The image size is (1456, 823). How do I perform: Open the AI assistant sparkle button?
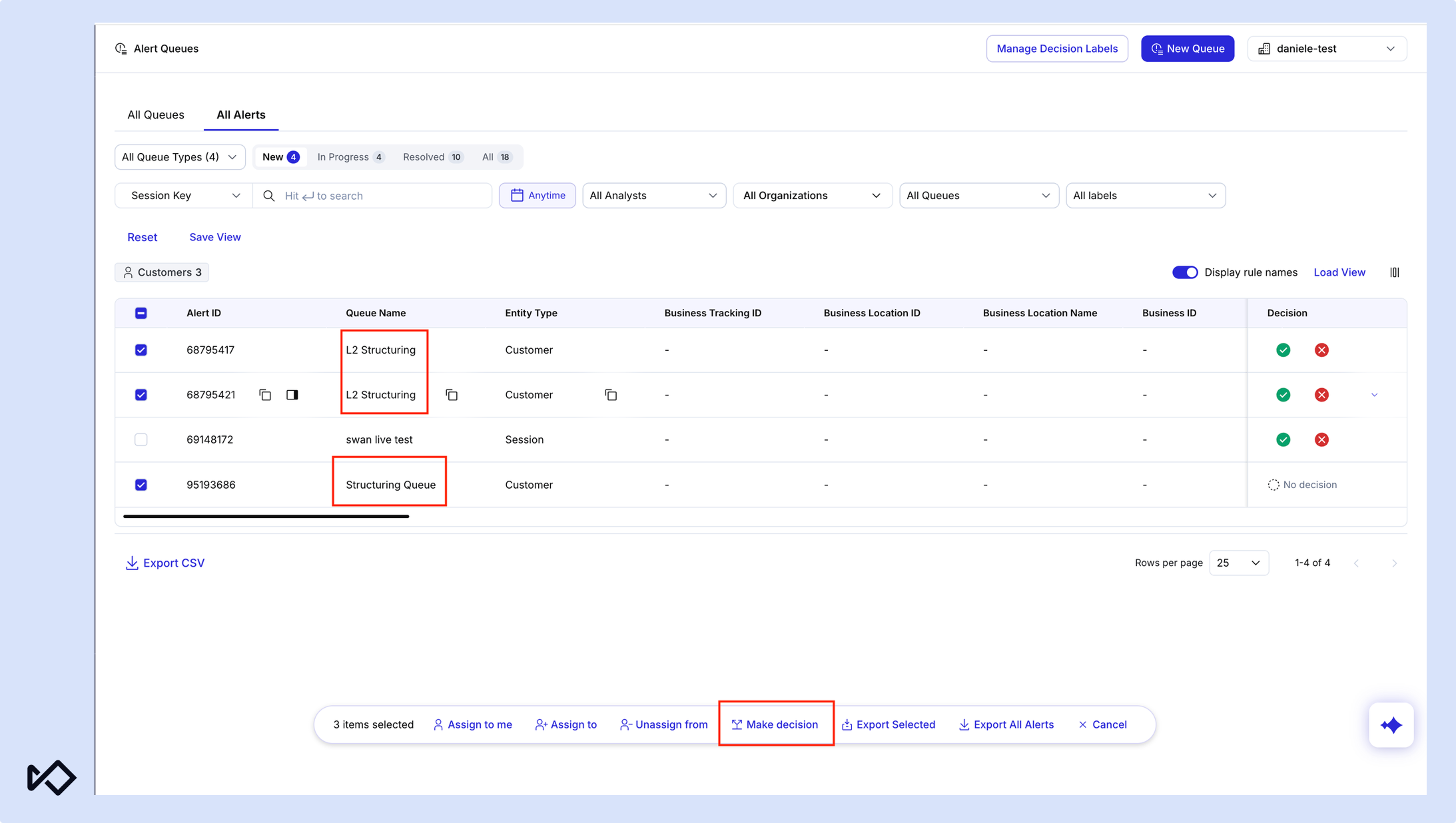1391,725
